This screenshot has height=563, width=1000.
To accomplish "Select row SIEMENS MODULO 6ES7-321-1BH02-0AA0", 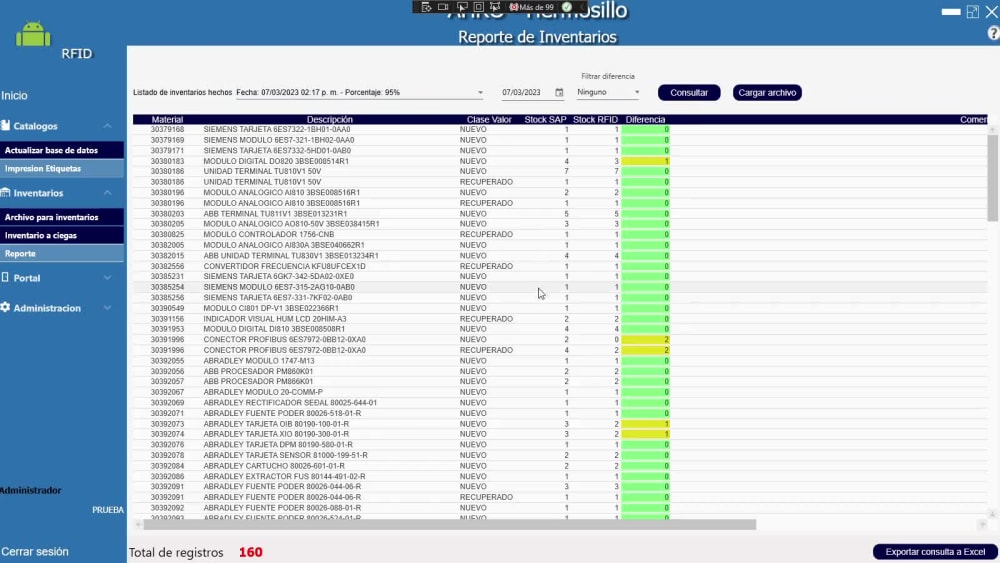I will click(x=560, y=140).
